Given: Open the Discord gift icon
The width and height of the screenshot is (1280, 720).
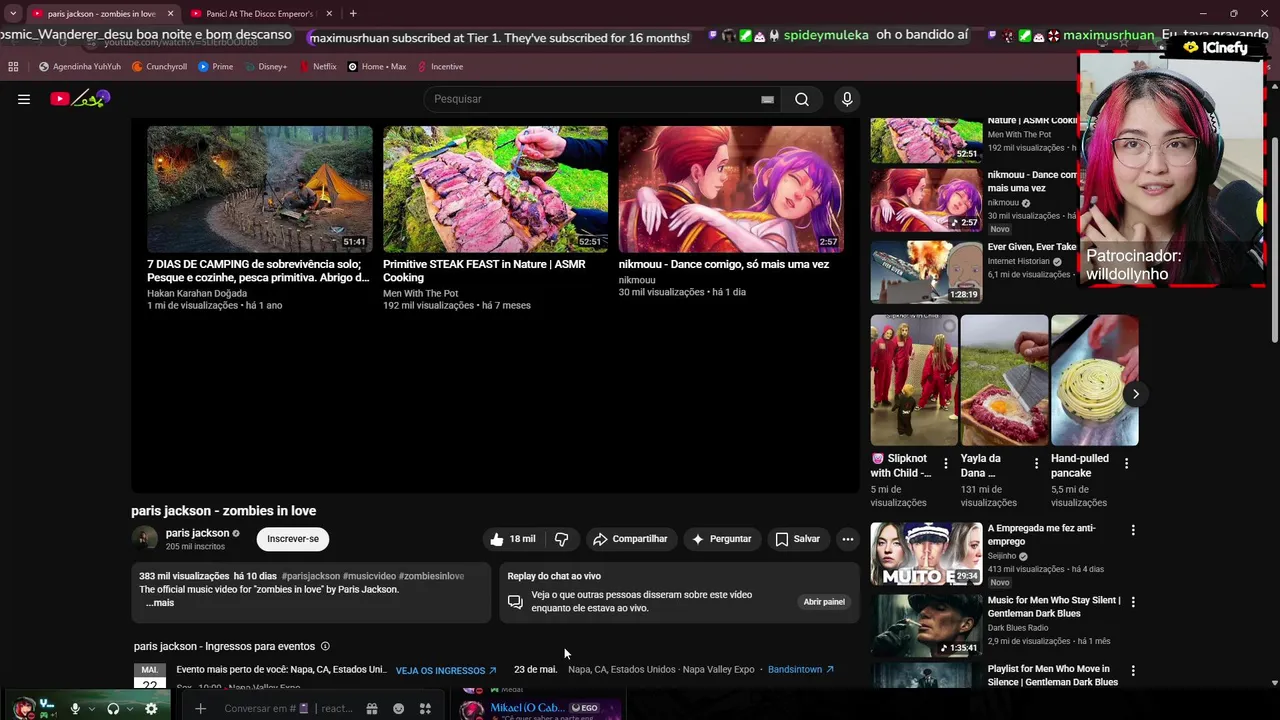Looking at the screenshot, I should coord(372,709).
